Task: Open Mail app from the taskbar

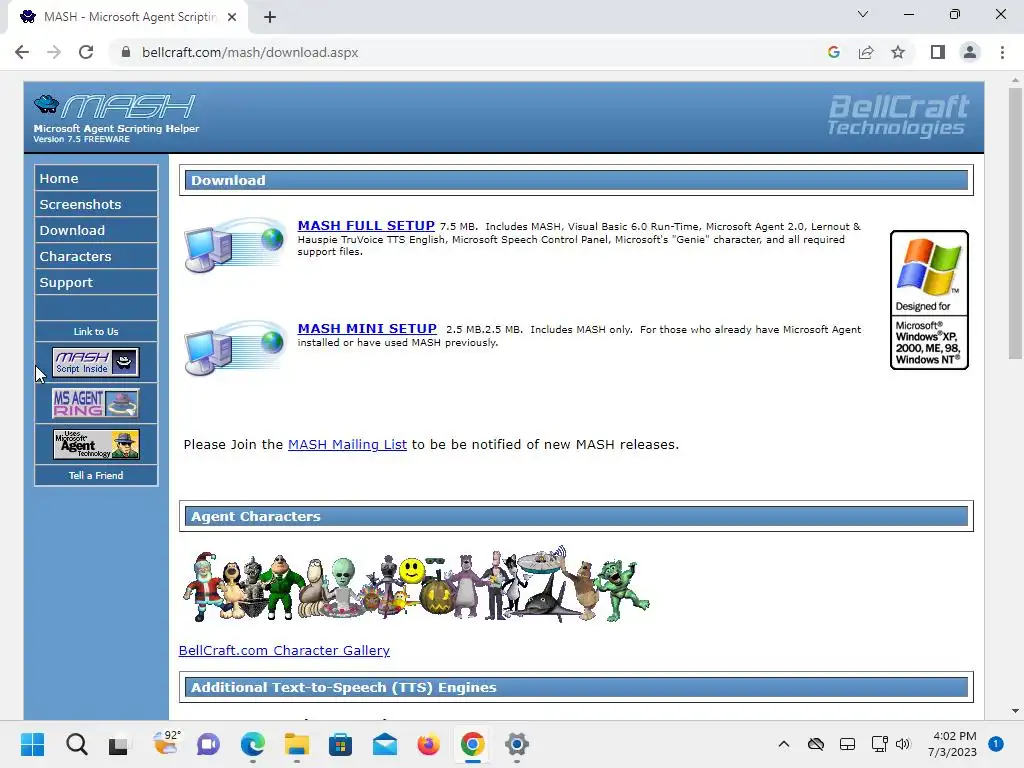Action: [x=385, y=744]
